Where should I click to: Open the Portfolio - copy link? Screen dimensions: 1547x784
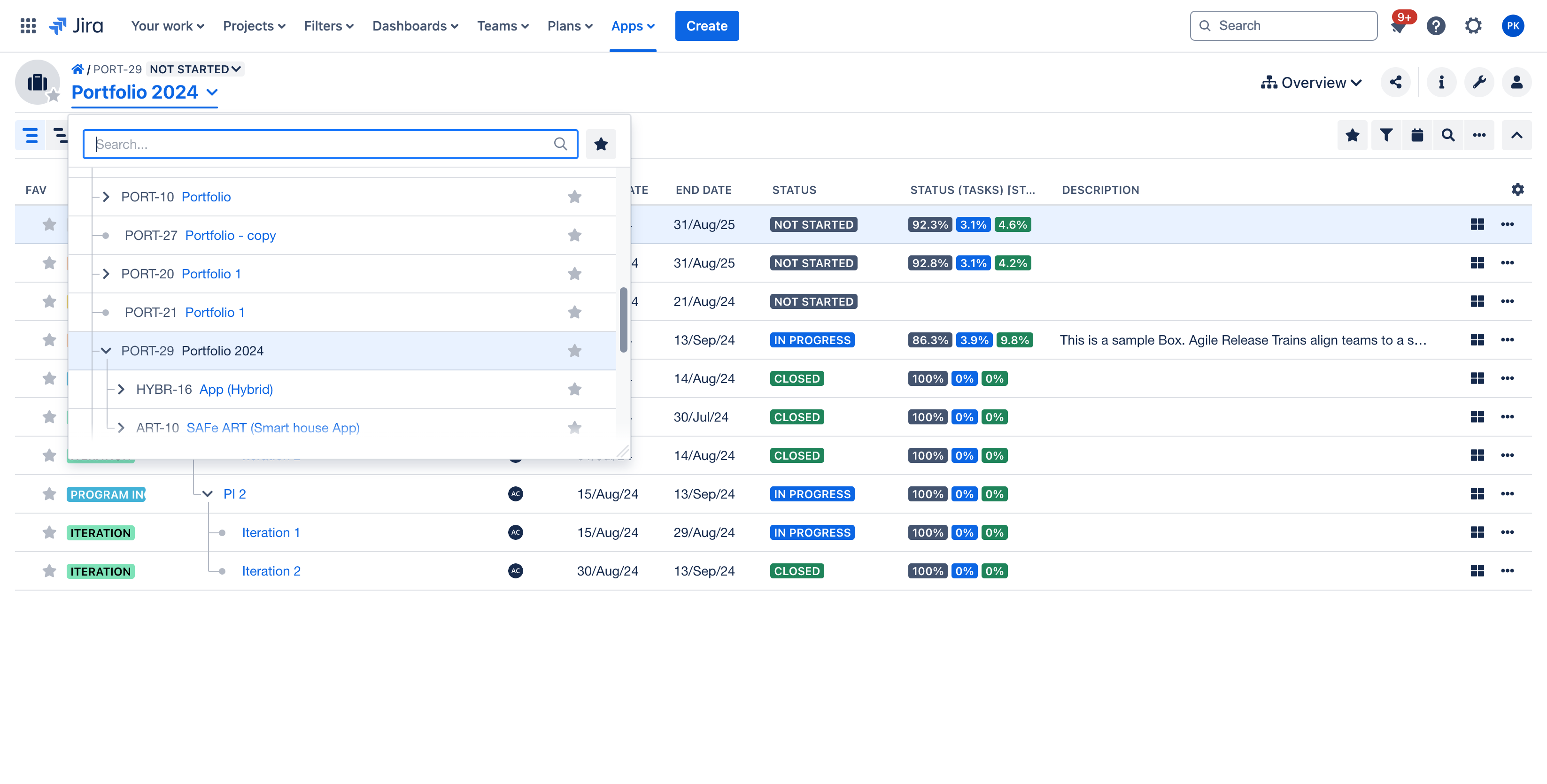(x=231, y=235)
